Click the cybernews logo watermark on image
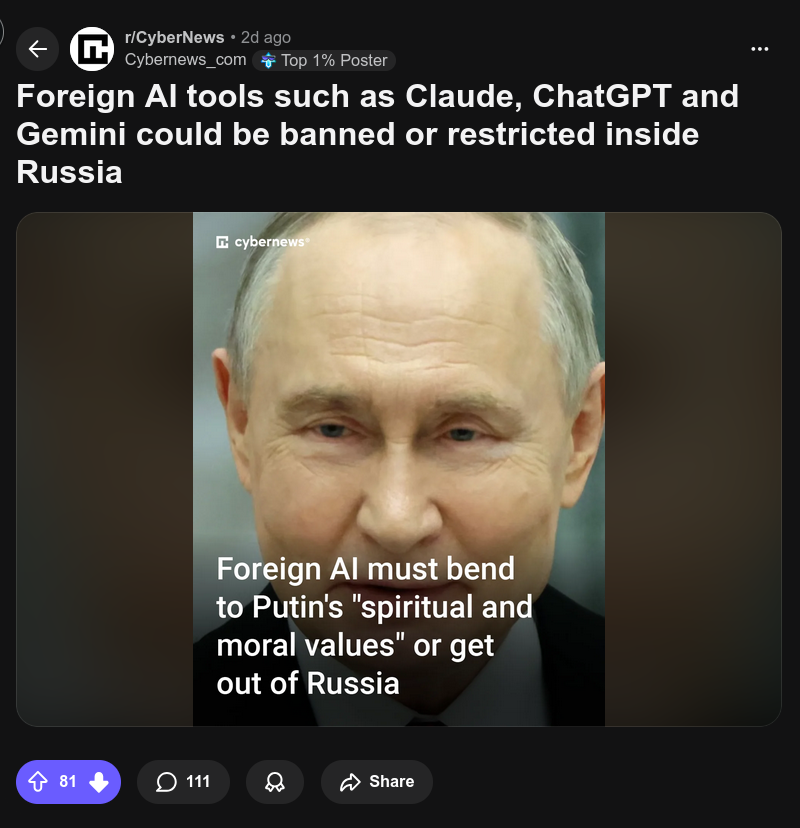Image resolution: width=800 pixels, height=828 pixels. [x=262, y=242]
